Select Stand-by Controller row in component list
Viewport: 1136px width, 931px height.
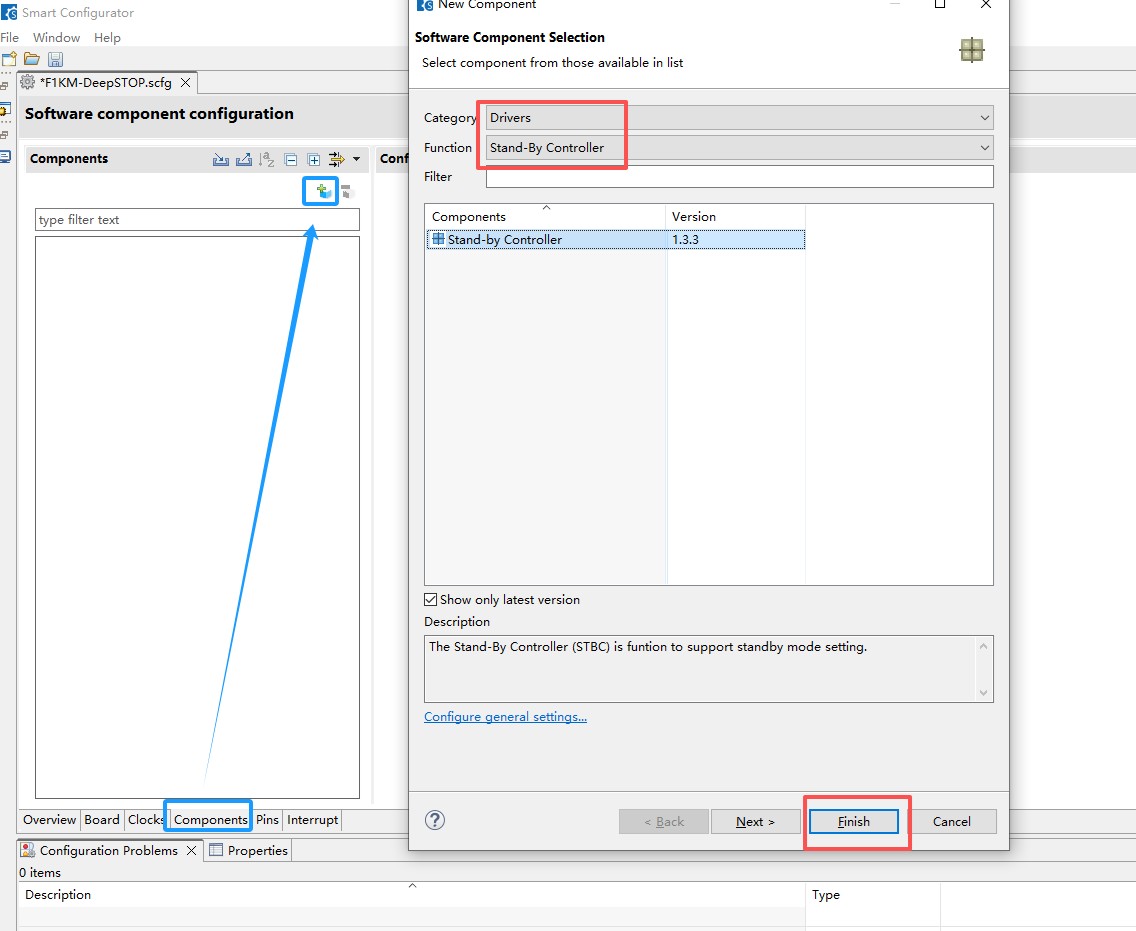click(505, 240)
